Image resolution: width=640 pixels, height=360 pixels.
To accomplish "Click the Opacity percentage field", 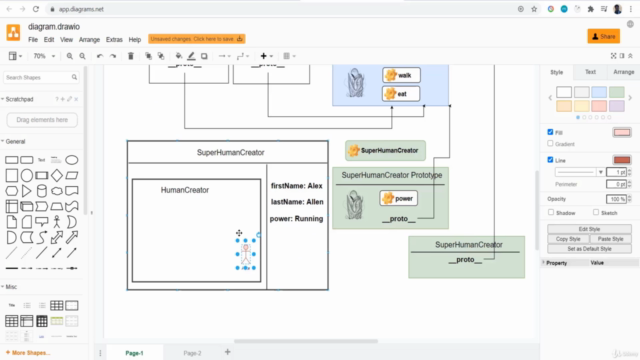I will [x=616, y=199].
